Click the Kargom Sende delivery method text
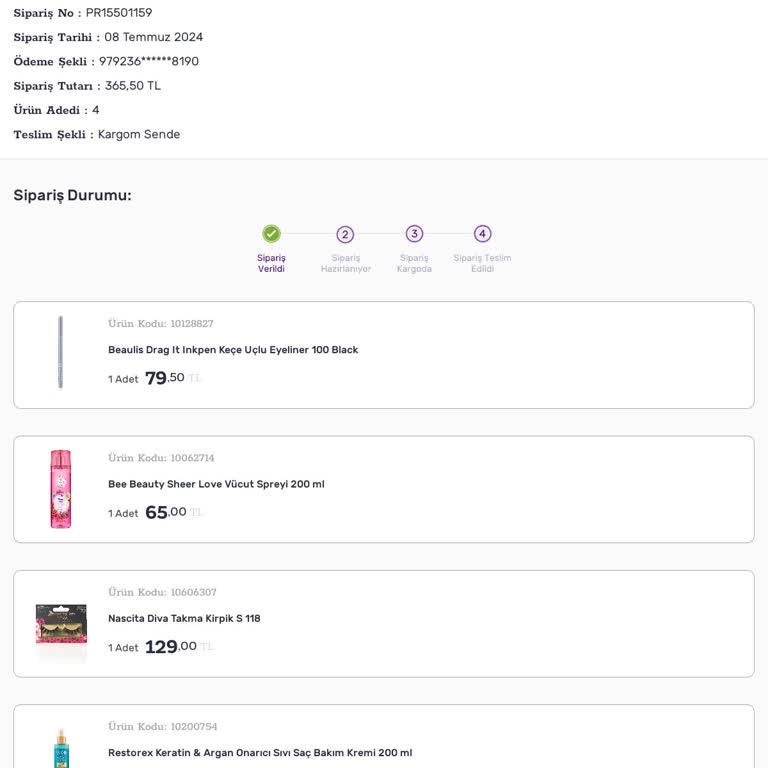Viewport: 768px width, 768px height. [139, 134]
